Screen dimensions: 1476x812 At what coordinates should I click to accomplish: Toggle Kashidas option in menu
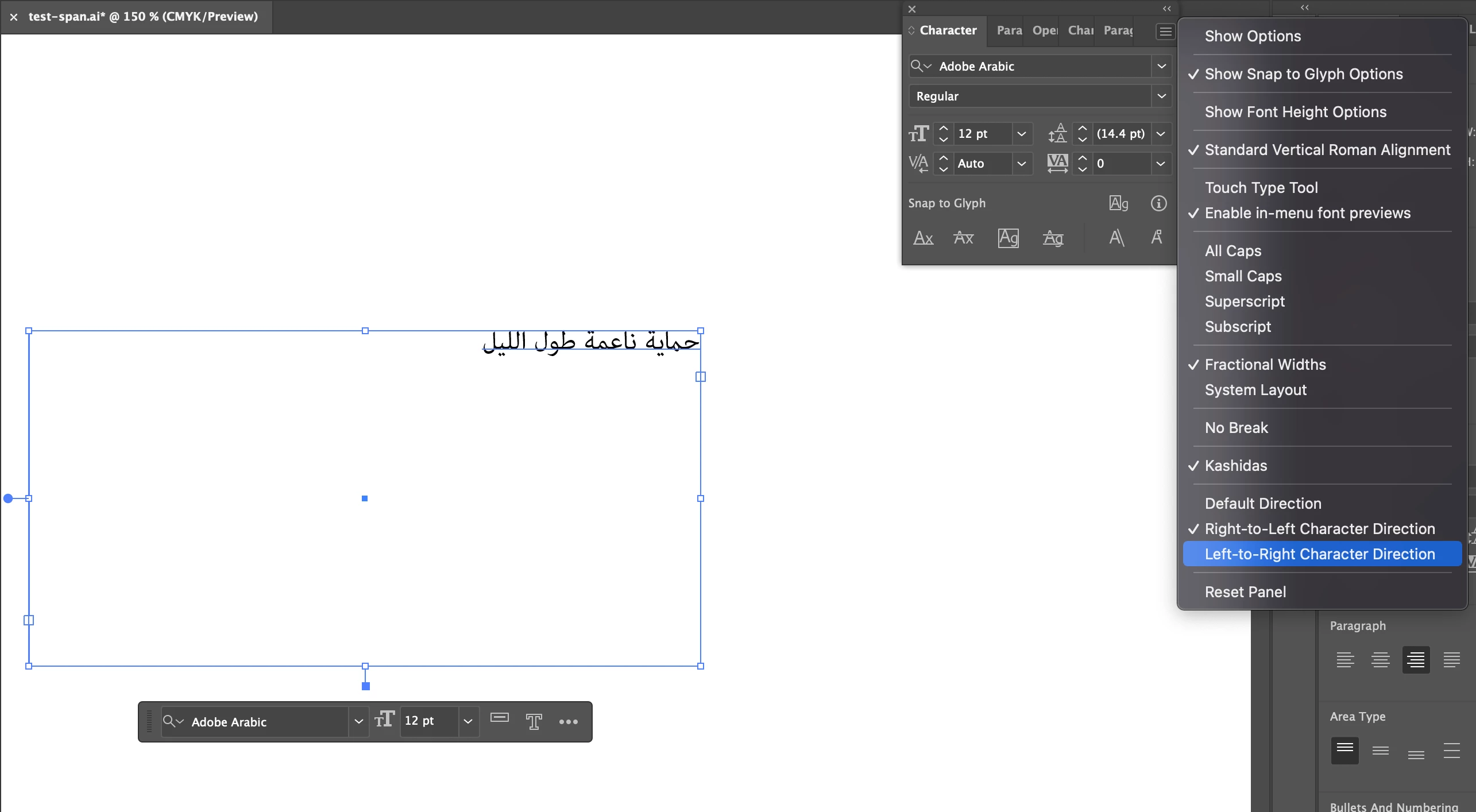[1235, 466]
